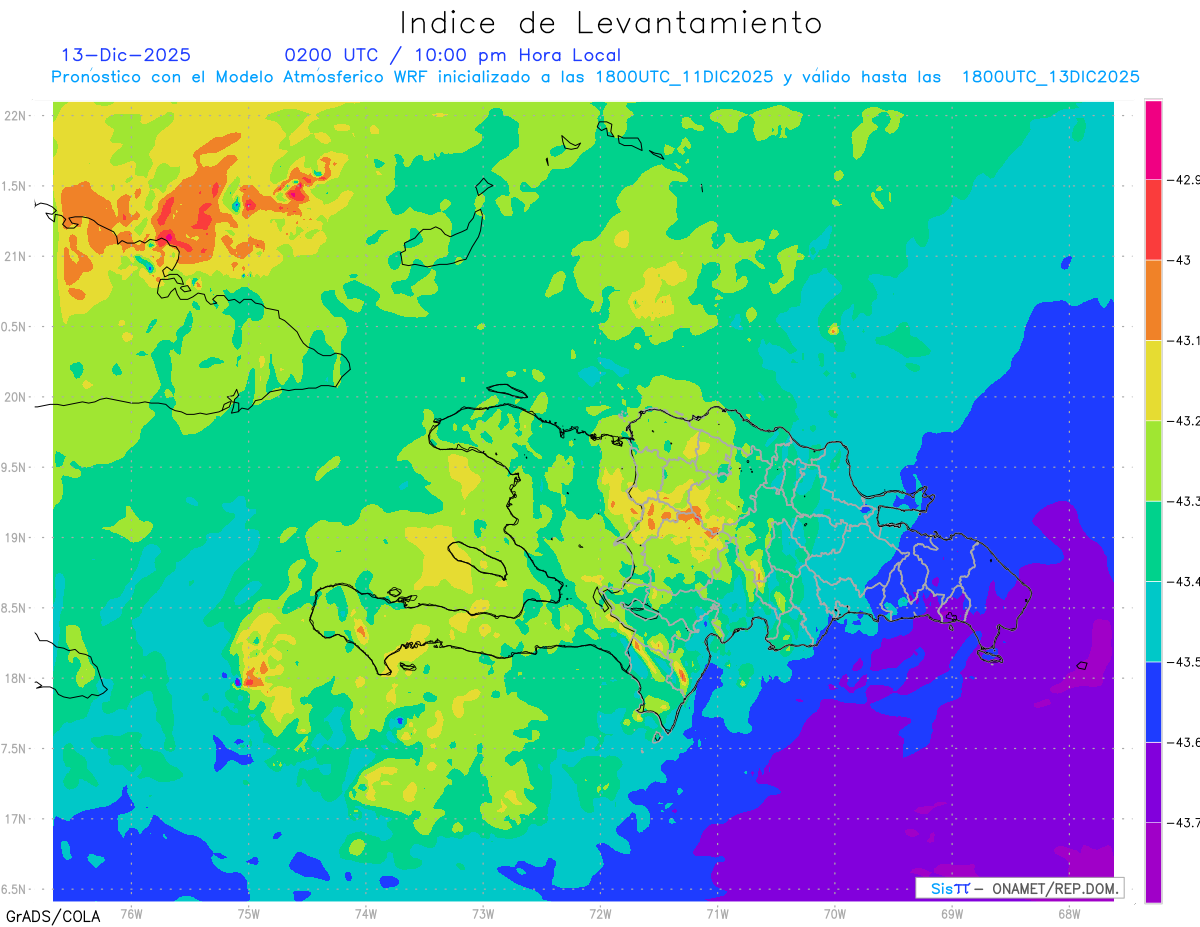Select the "9.5N" latitude label
Image resolution: width=1200 pixels, height=927 pixels.
pyautogui.click(x=15, y=467)
